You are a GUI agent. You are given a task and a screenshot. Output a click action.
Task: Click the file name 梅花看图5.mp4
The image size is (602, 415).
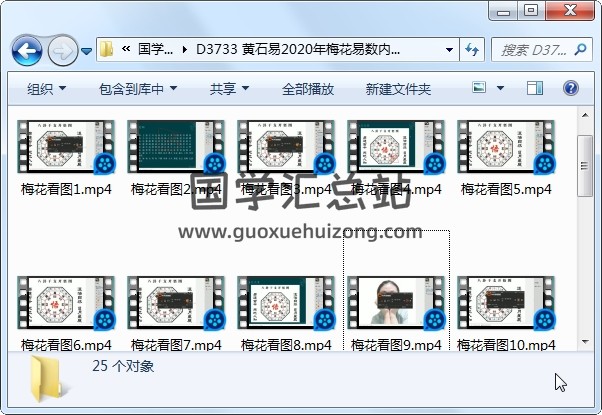click(506, 189)
